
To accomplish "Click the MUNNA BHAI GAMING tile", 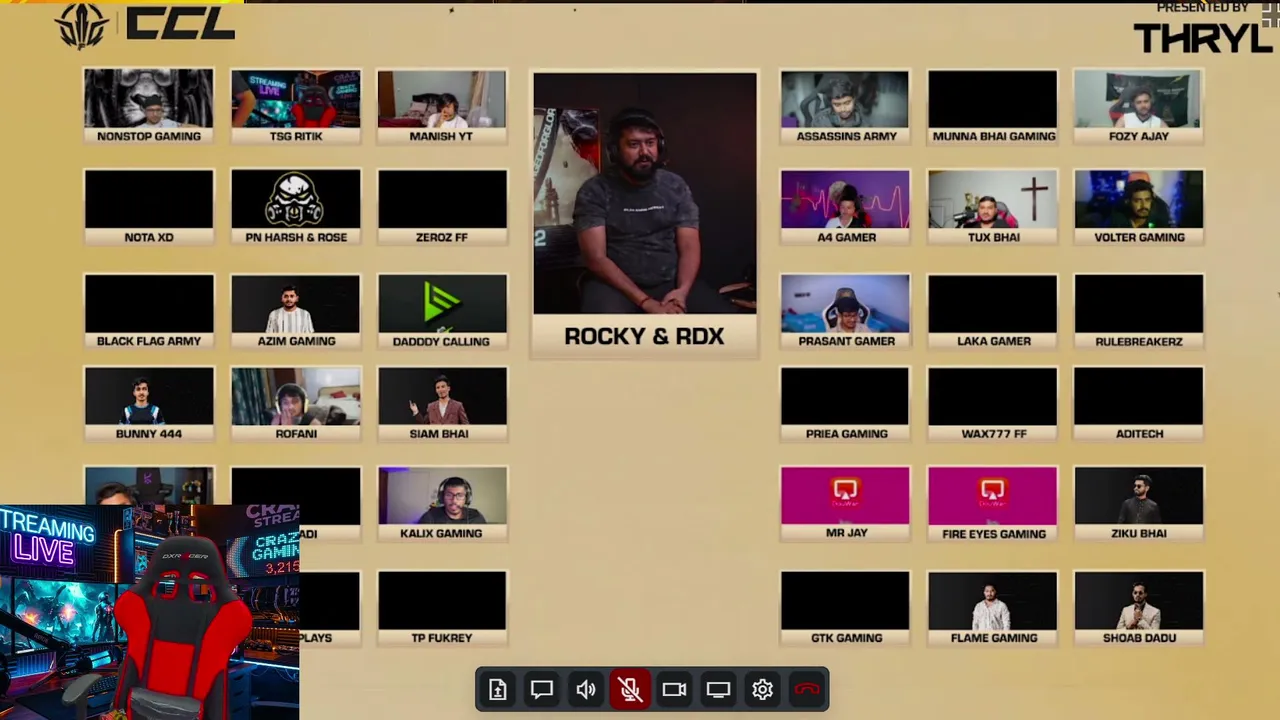I will 992,107.
